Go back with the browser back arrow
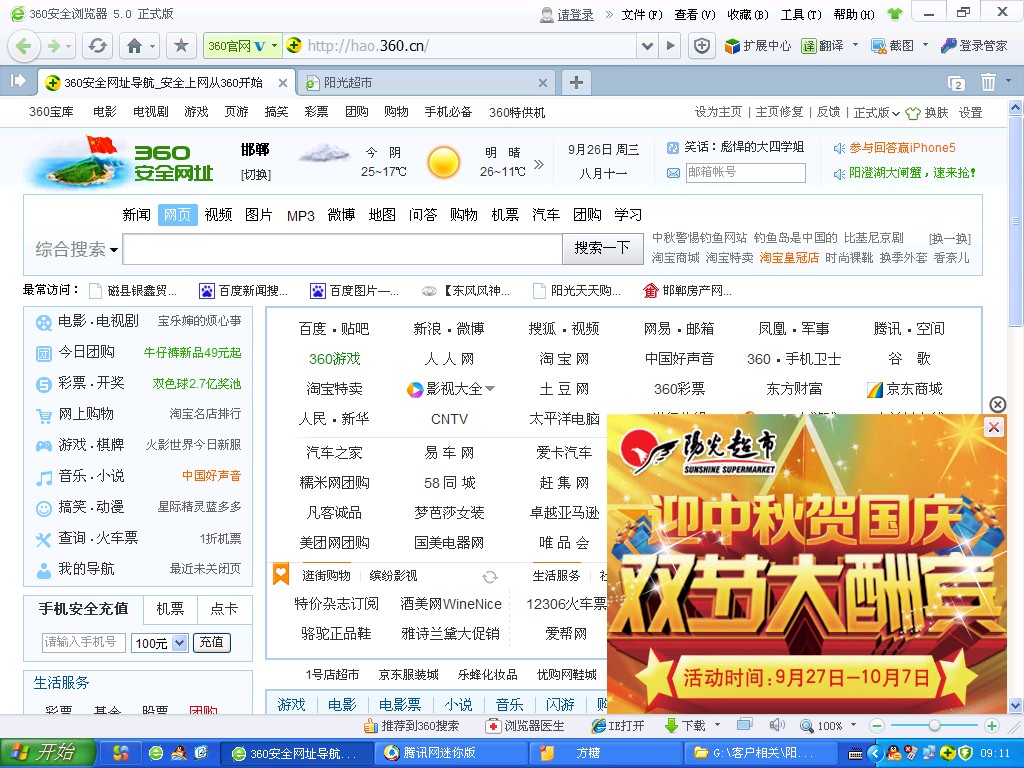The width and height of the screenshot is (1024, 768). [x=24, y=46]
